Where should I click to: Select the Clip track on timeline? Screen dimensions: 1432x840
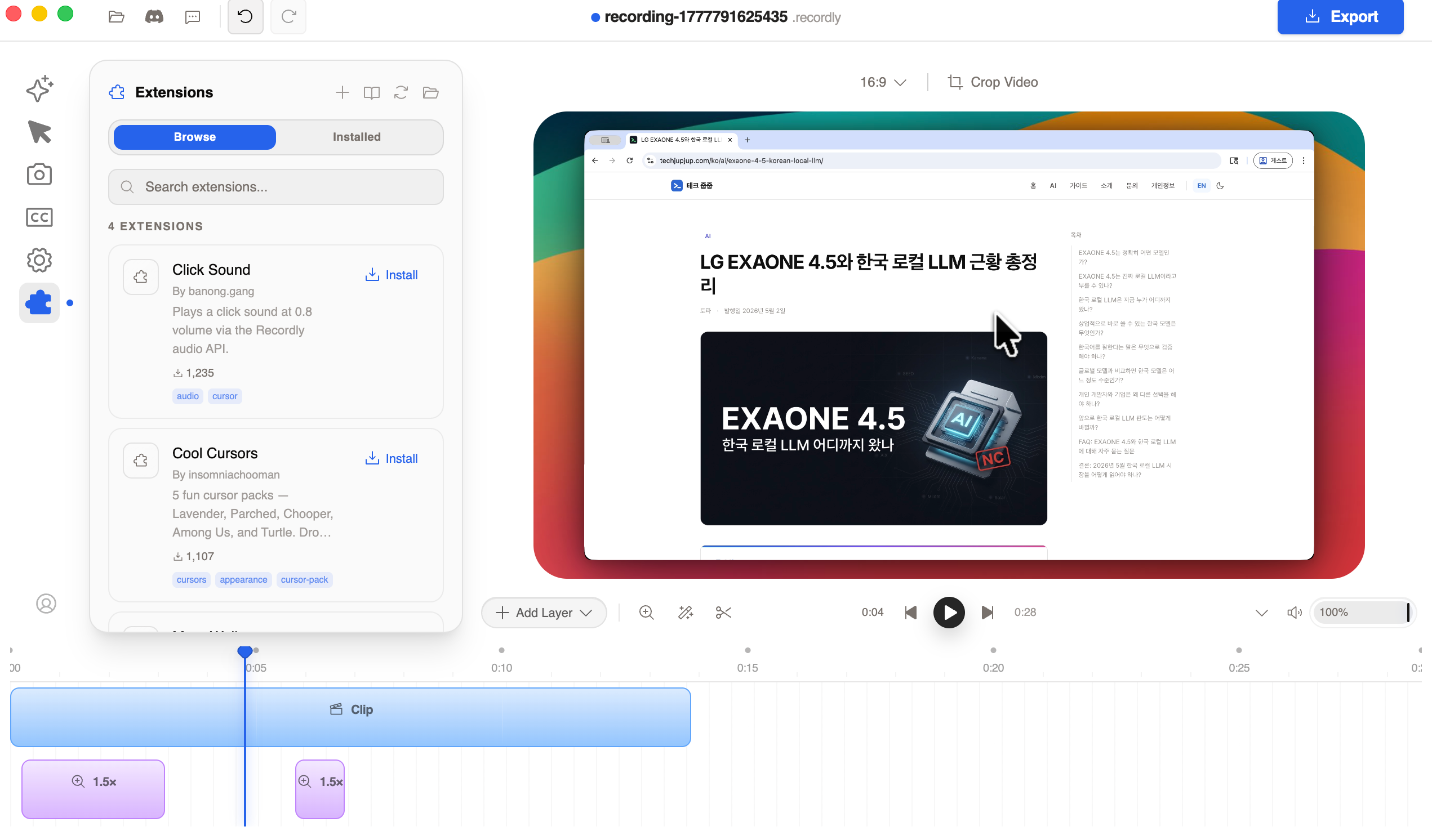pyautogui.click(x=350, y=717)
